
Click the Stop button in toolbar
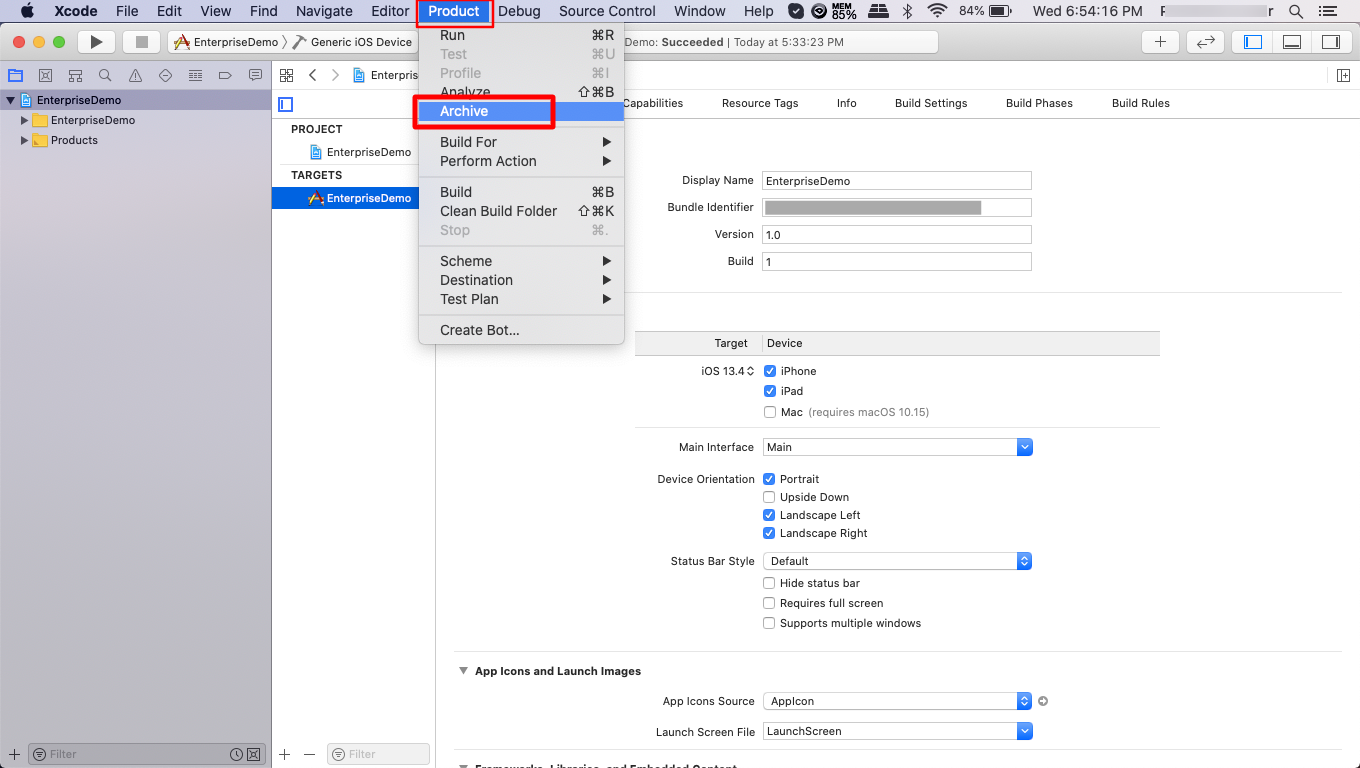click(141, 42)
